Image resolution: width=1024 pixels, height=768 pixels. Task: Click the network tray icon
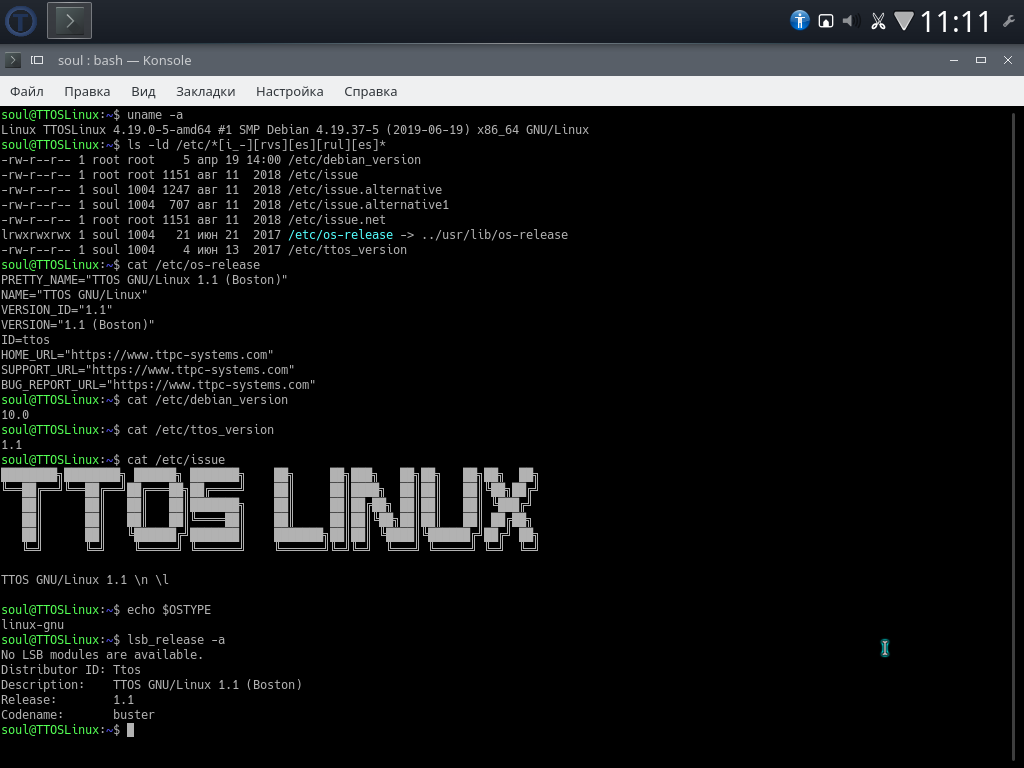(x=825, y=22)
